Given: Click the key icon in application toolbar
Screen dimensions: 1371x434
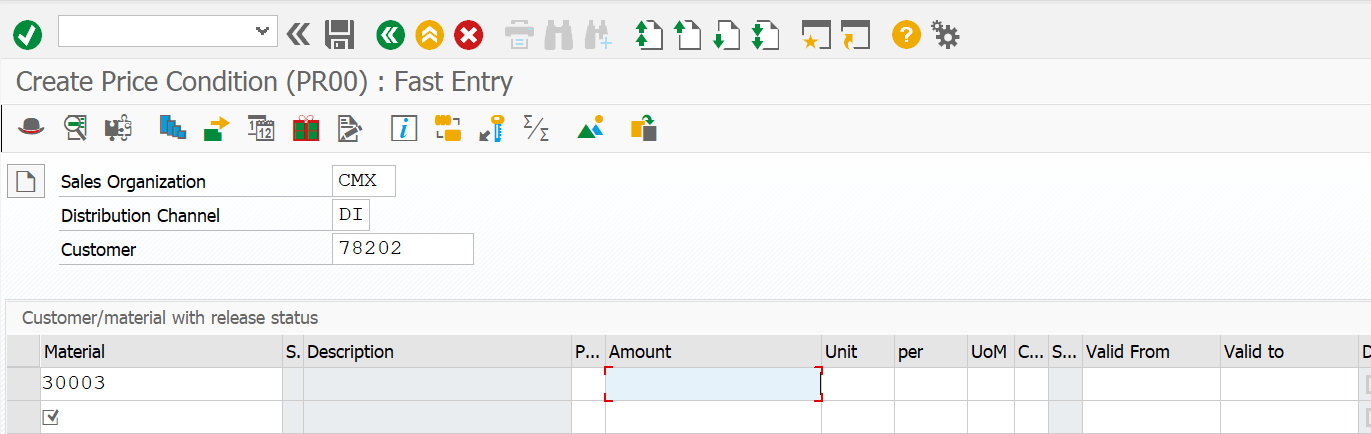Looking at the screenshot, I should coord(490,128).
